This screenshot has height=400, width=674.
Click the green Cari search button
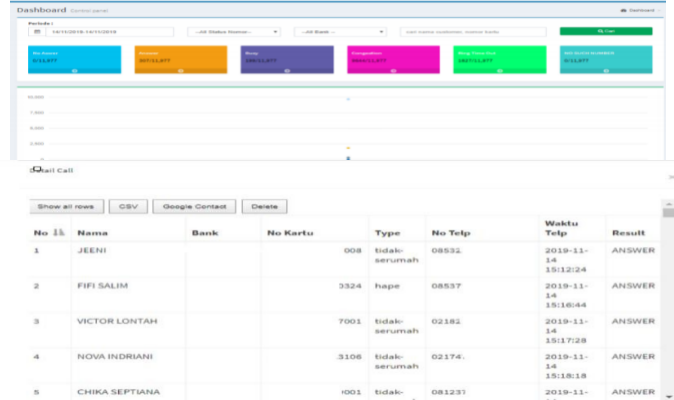(x=606, y=31)
